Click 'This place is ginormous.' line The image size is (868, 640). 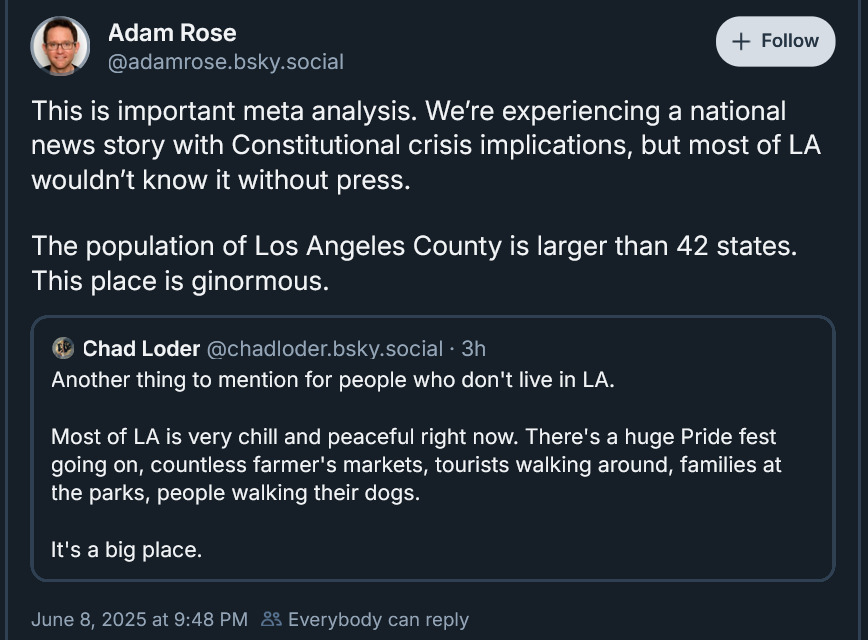[x=180, y=281]
